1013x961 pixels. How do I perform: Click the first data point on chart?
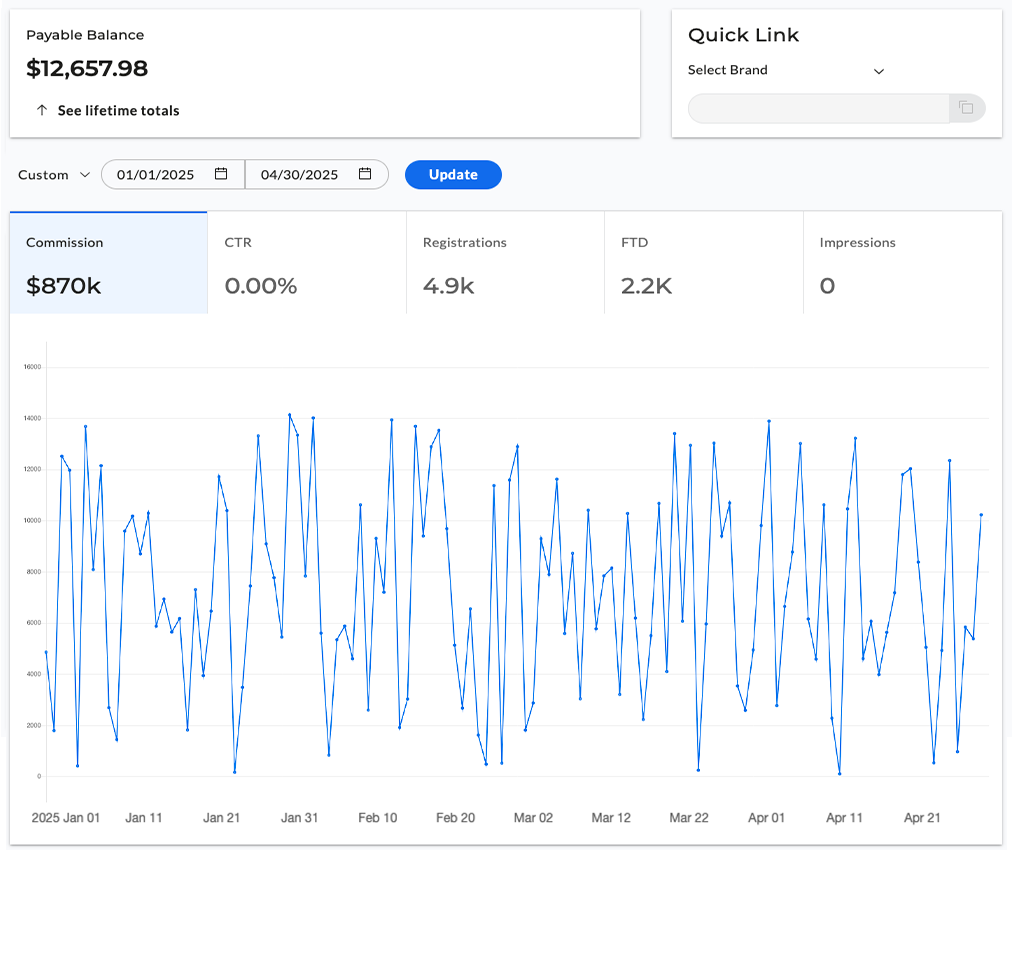click(46, 653)
